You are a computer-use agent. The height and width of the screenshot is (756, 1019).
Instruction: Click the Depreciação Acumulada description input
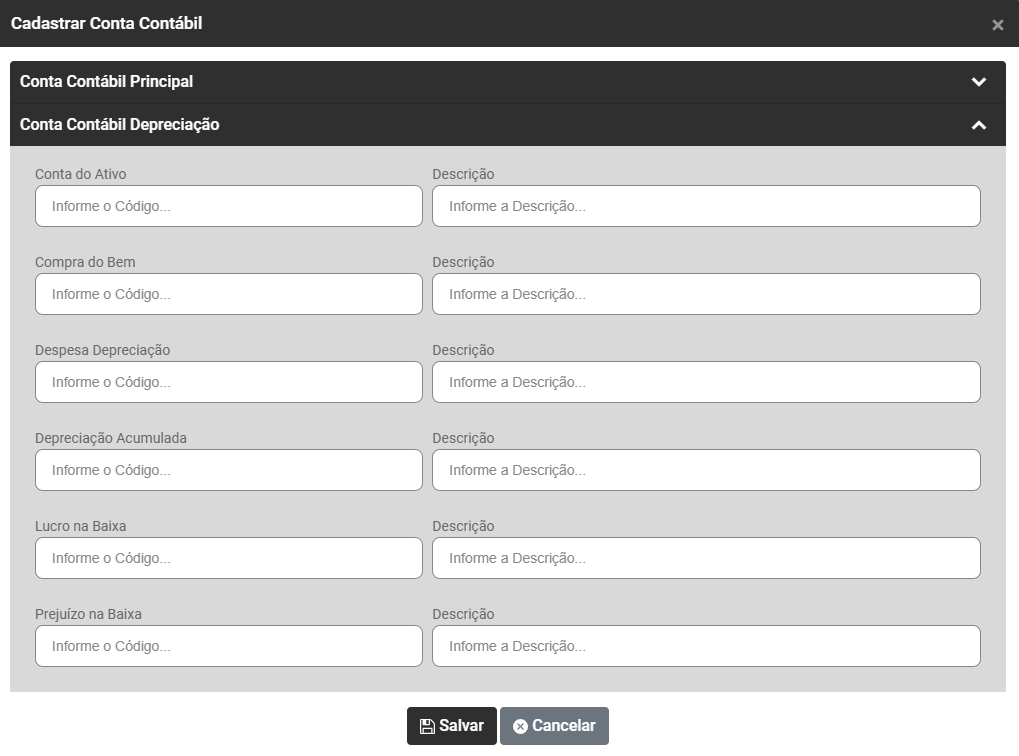click(706, 470)
